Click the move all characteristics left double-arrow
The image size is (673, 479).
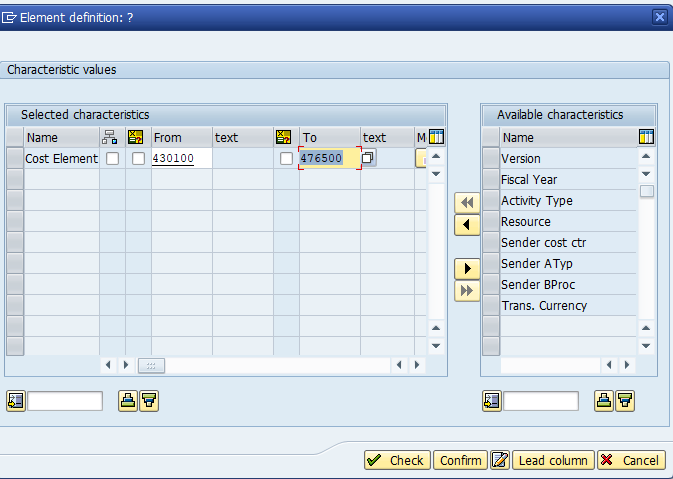[466, 203]
